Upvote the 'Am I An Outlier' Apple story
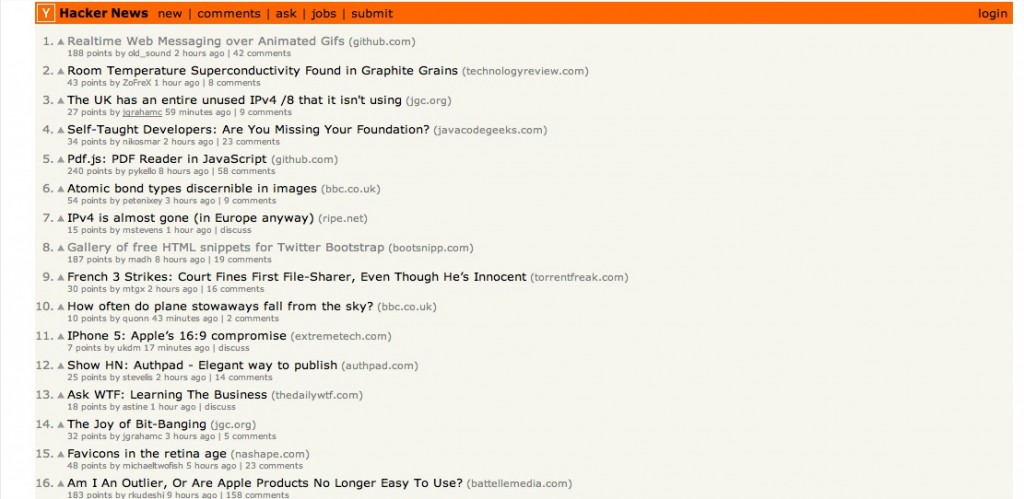The height and width of the screenshot is (499, 1024). tap(61, 484)
